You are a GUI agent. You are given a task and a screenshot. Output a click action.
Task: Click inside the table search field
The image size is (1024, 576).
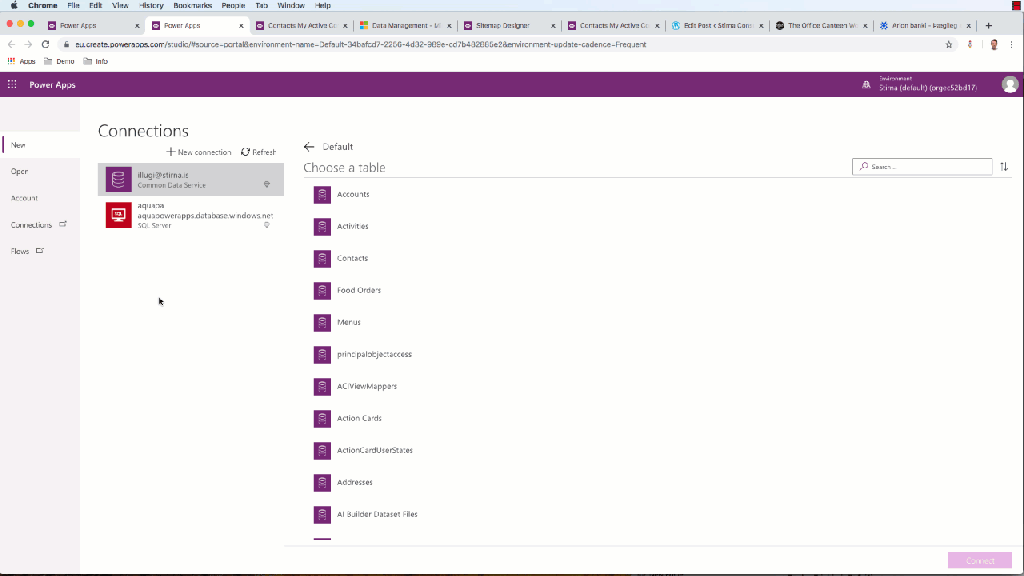point(925,166)
